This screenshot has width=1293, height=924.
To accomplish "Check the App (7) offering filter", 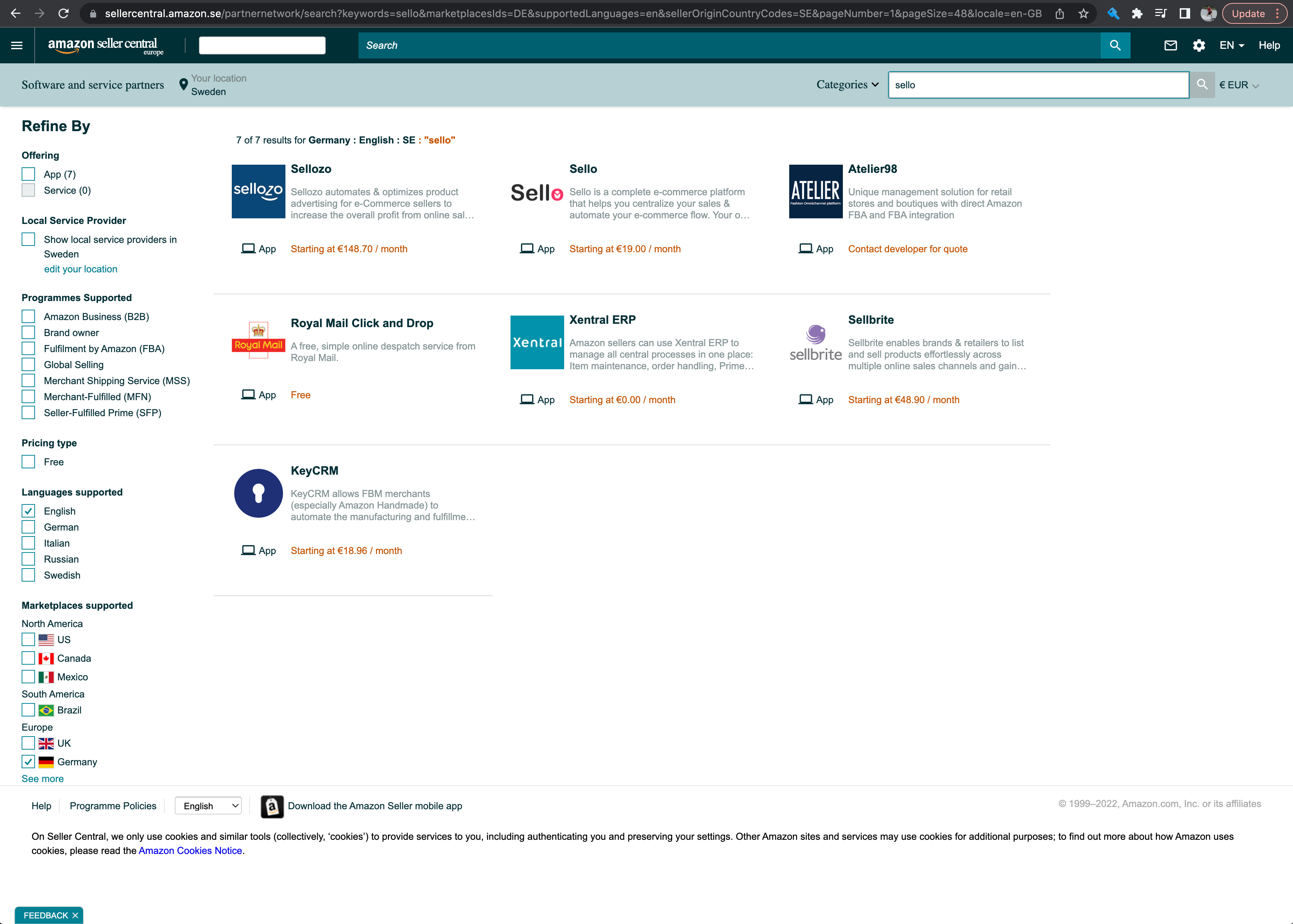I will [x=28, y=174].
